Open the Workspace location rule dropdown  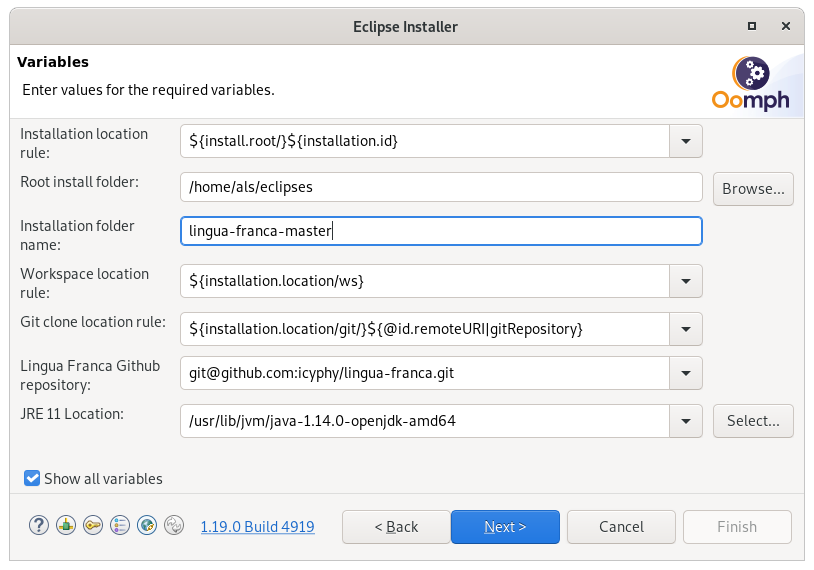point(686,281)
